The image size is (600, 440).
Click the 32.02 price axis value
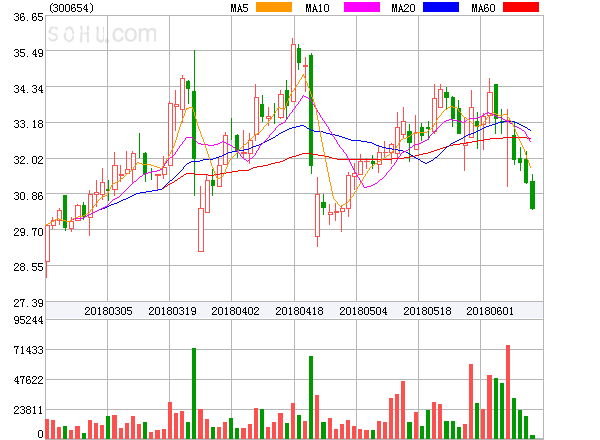pos(29,160)
